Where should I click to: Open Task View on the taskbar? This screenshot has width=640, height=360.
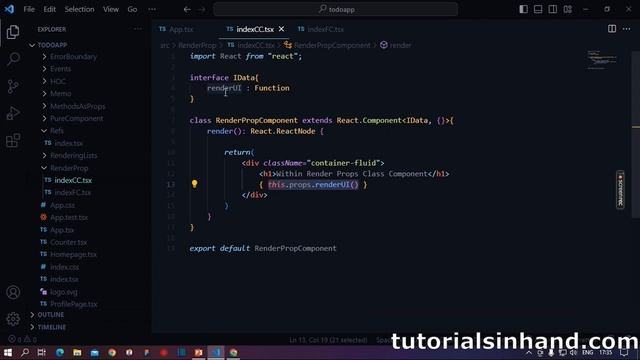point(42,352)
